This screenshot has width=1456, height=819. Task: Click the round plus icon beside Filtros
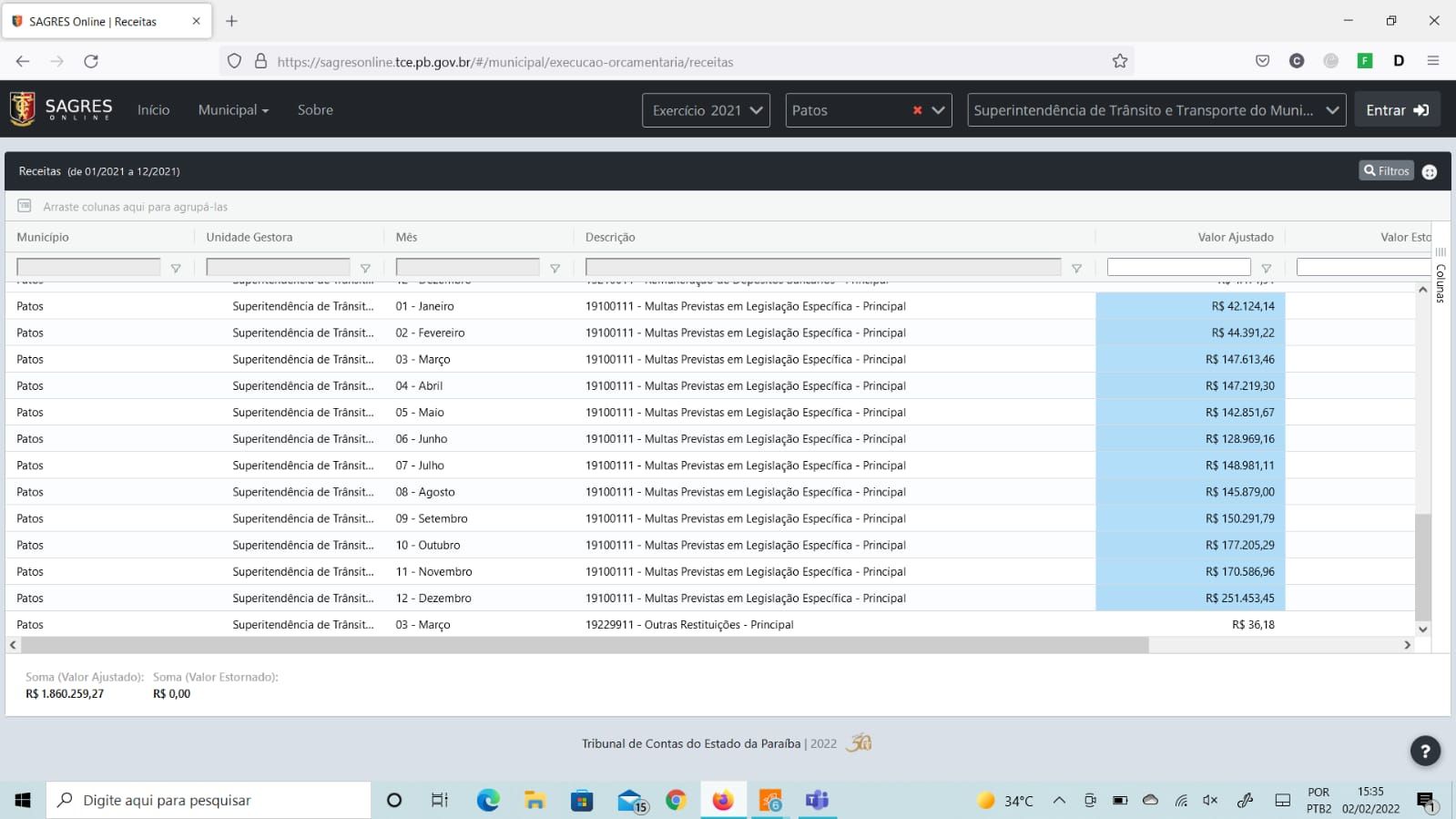point(1430,172)
